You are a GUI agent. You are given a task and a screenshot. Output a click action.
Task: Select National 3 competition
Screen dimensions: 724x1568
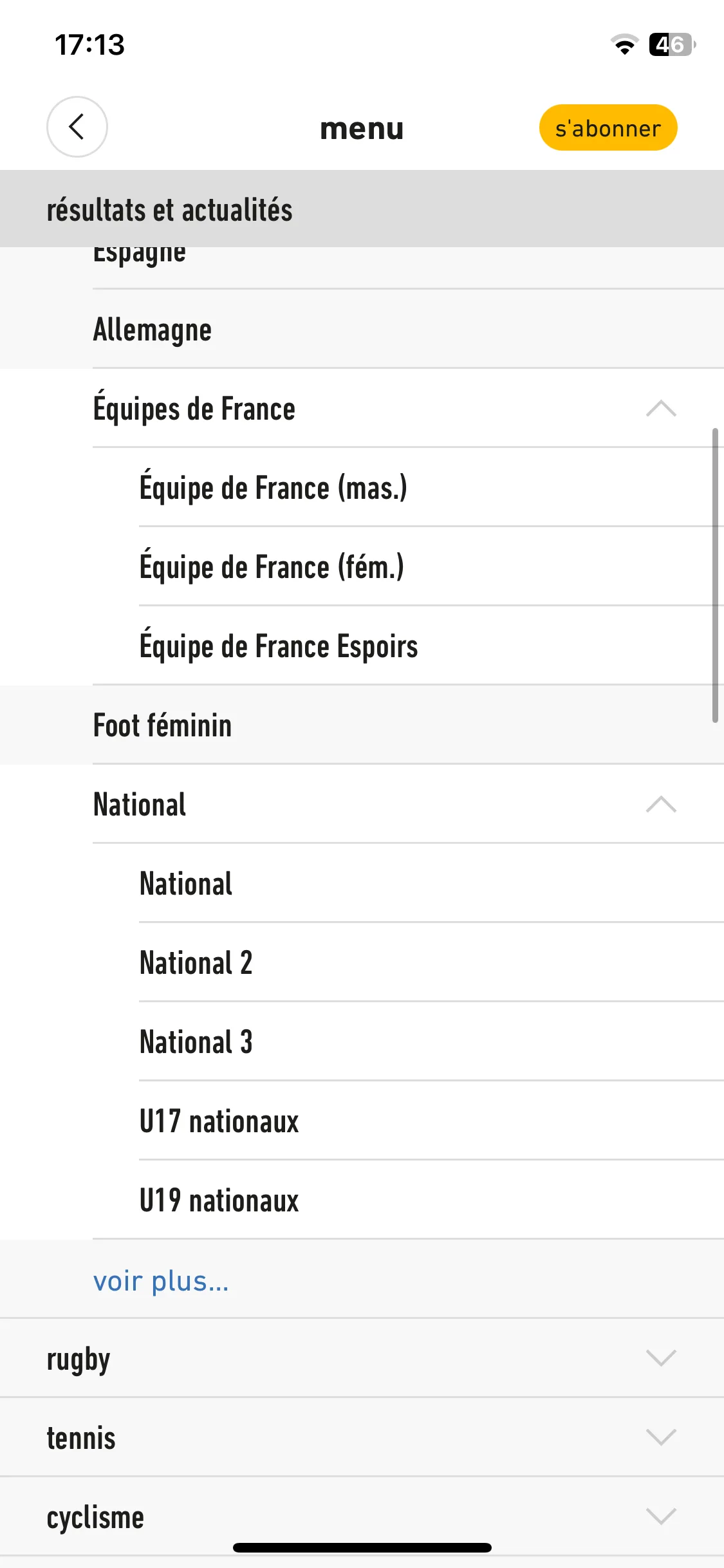[x=196, y=1042]
